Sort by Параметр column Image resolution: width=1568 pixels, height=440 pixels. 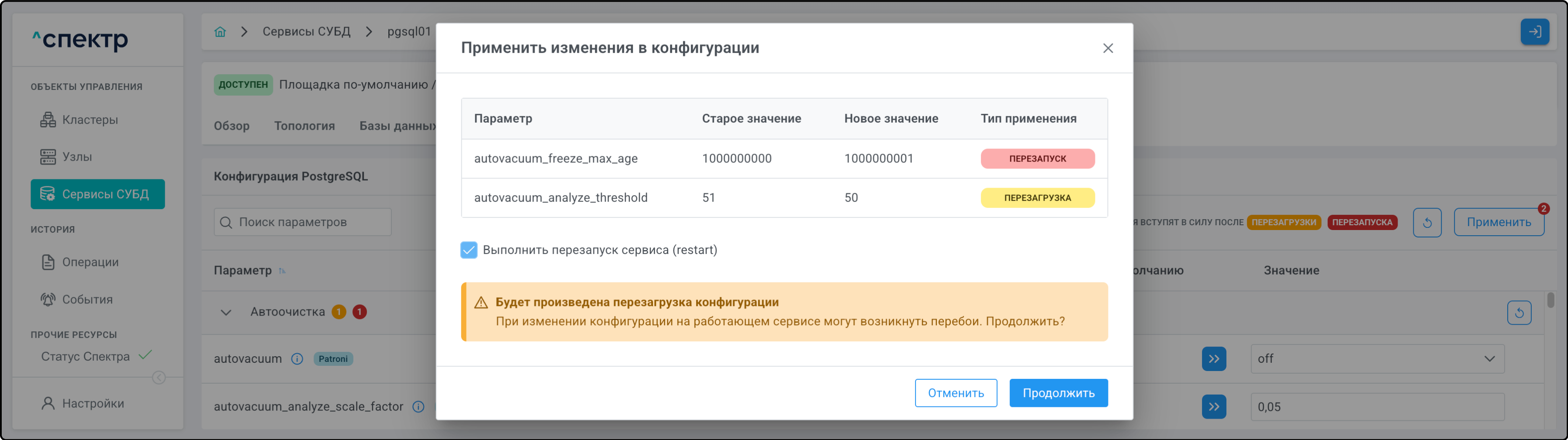pyautogui.click(x=282, y=271)
